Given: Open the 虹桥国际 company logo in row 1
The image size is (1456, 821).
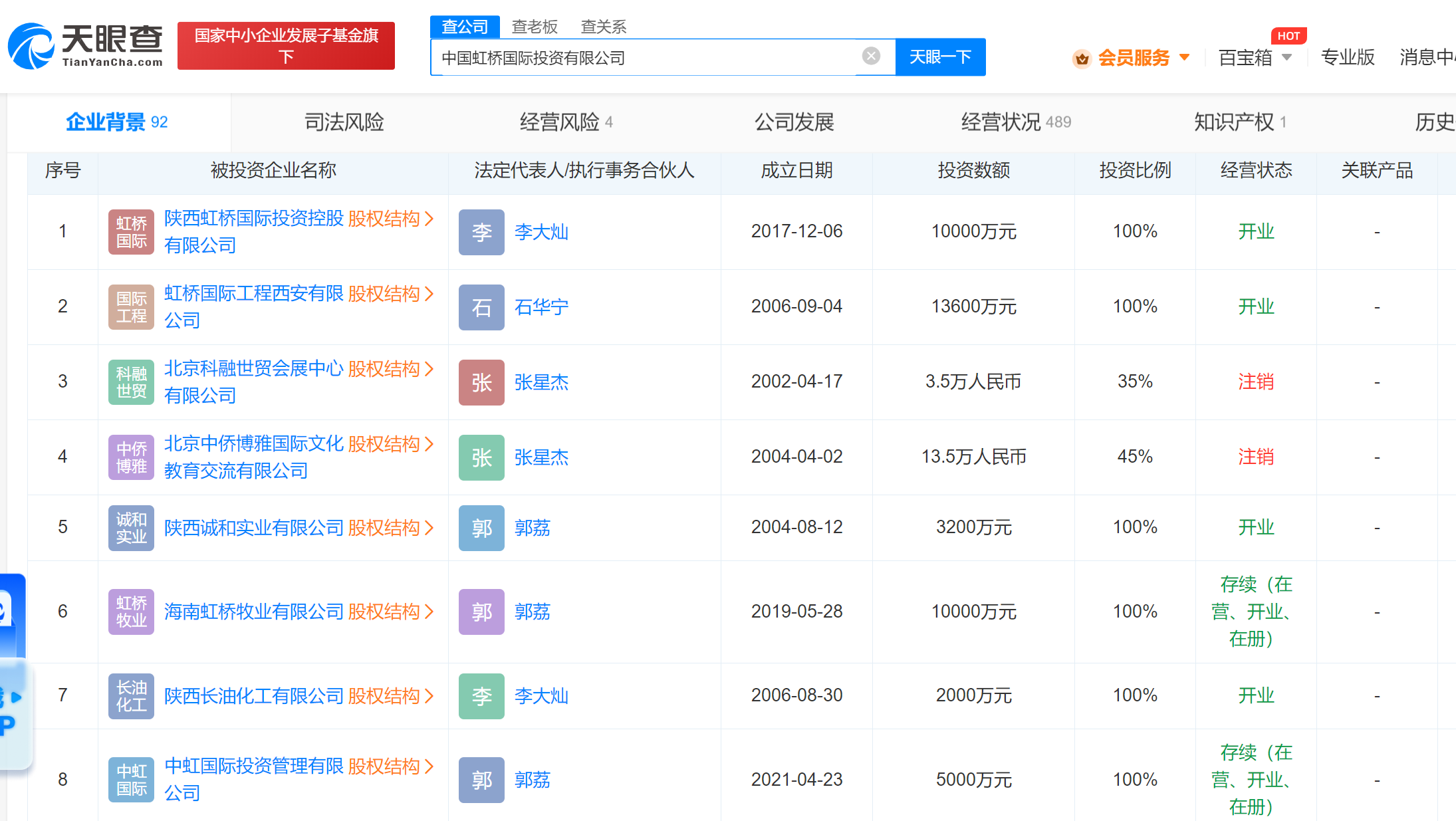Looking at the screenshot, I should (x=131, y=232).
